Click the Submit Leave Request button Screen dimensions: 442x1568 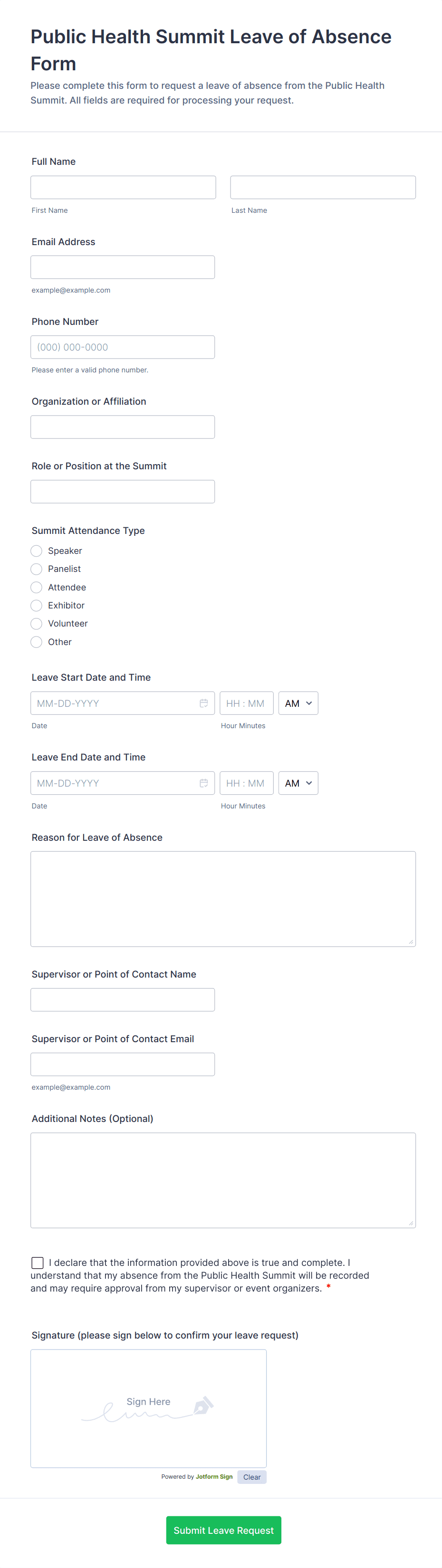tap(223, 1530)
